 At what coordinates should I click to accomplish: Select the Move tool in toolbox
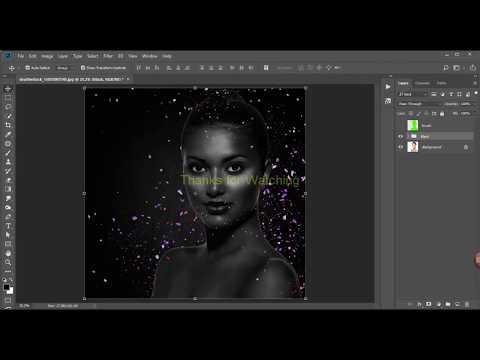pyautogui.click(x=8, y=89)
